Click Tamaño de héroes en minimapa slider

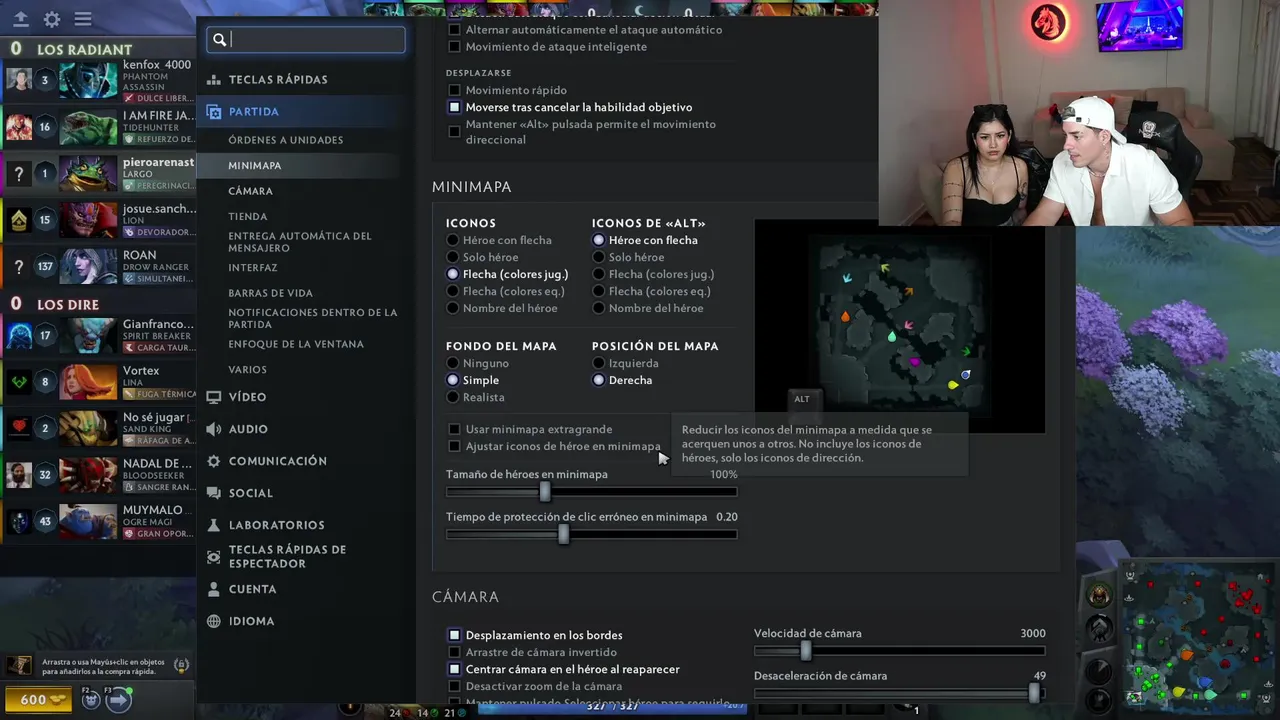tap(591, 492)
